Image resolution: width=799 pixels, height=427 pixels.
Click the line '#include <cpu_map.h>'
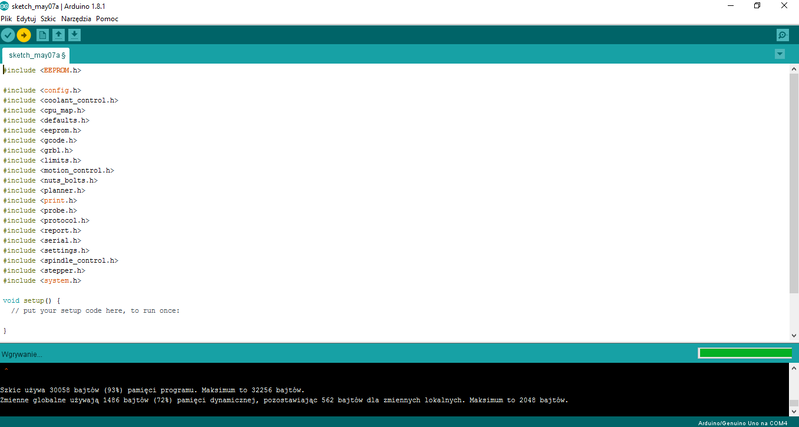click(x=44, y=110)
